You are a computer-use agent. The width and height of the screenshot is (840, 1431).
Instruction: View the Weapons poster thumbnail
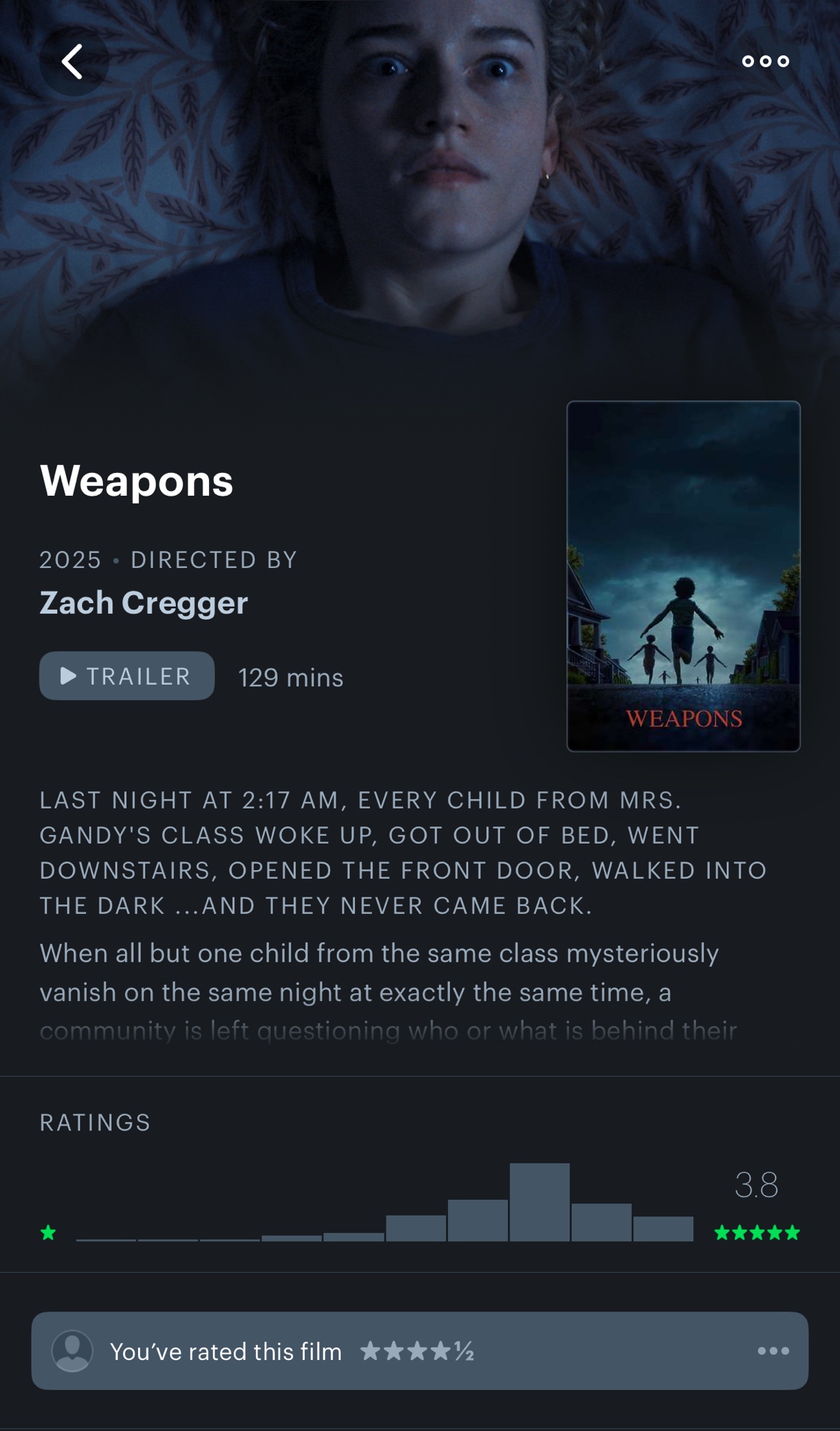[683, 576]
